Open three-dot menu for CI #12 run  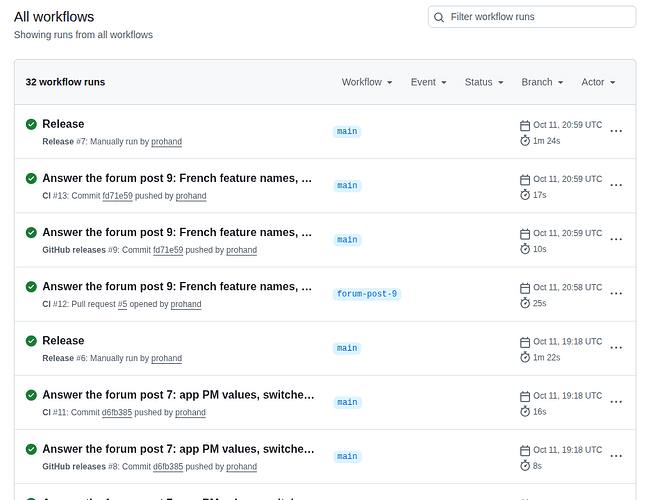pos(616,294)
